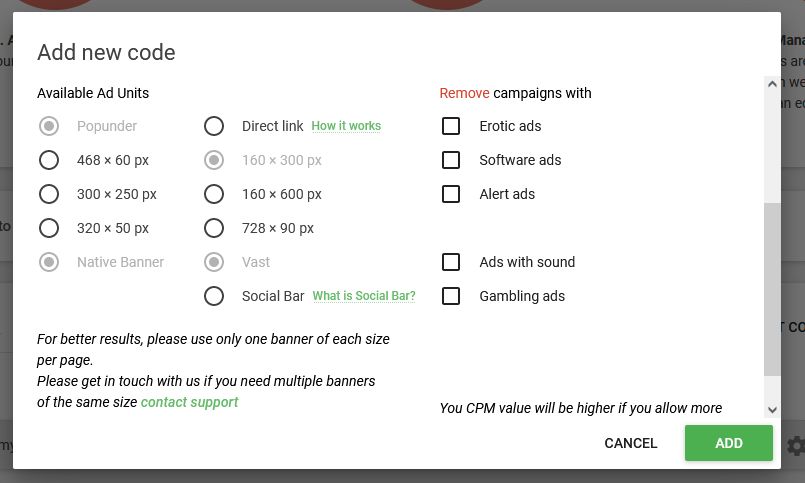The image size is (805, 483).
Task: Check the Gambling ads box
Action: pos(451,296)
